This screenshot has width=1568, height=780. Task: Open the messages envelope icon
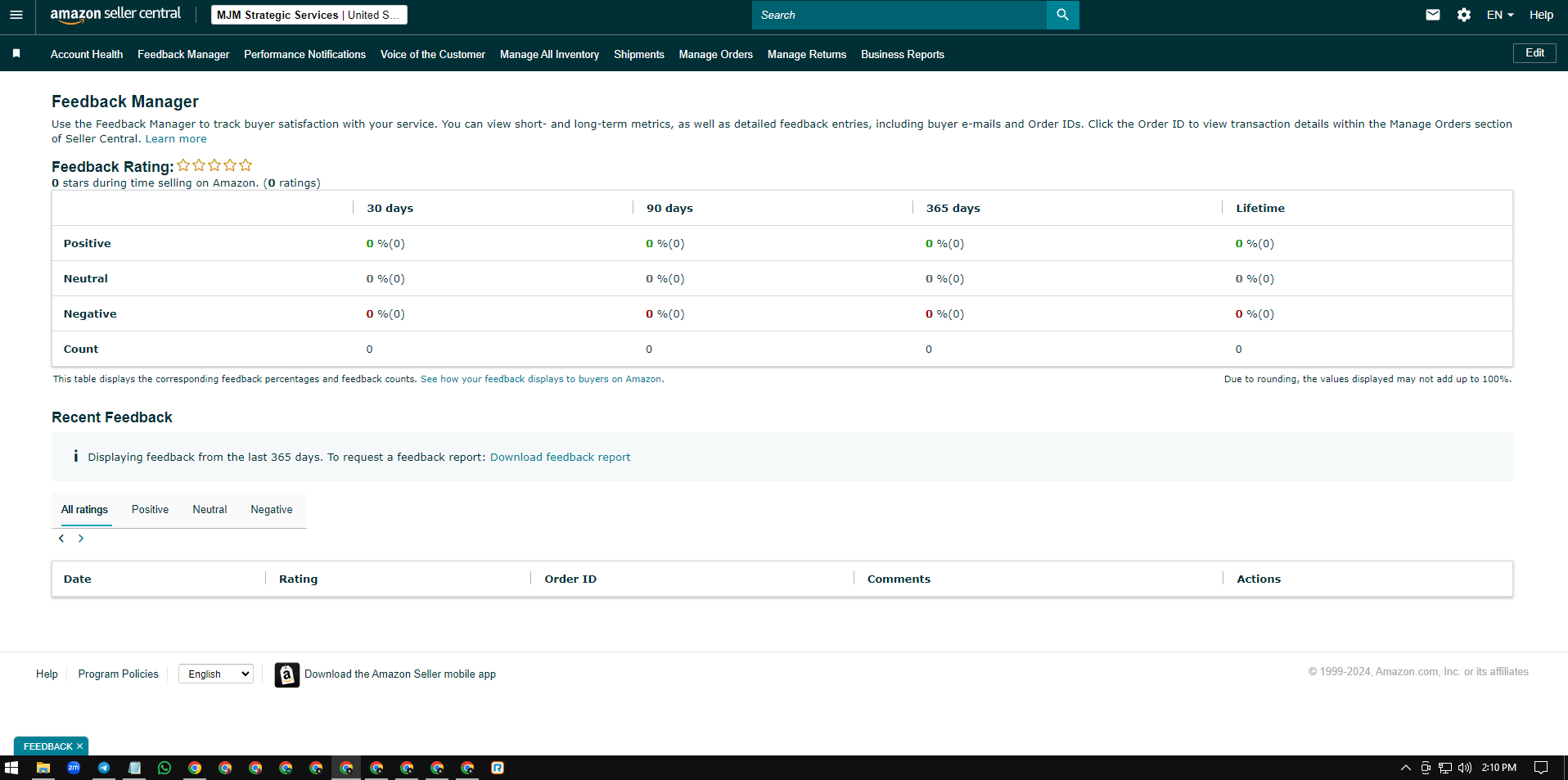pyautogui.click(x=1433, y=15)
